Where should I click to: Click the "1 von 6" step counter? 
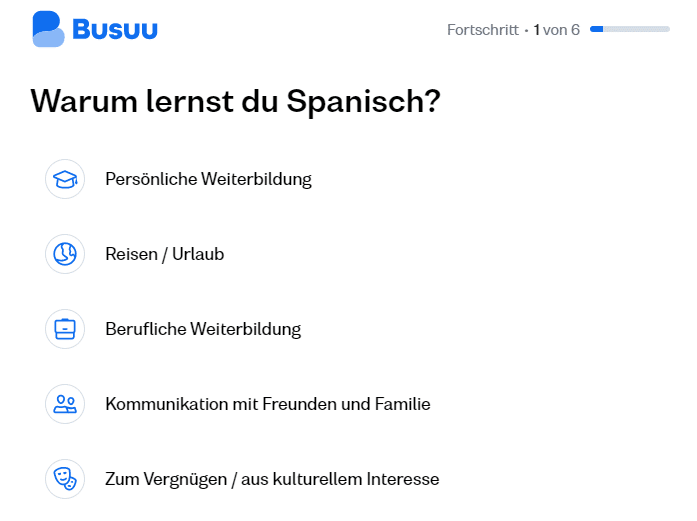[x=556, y=30]
